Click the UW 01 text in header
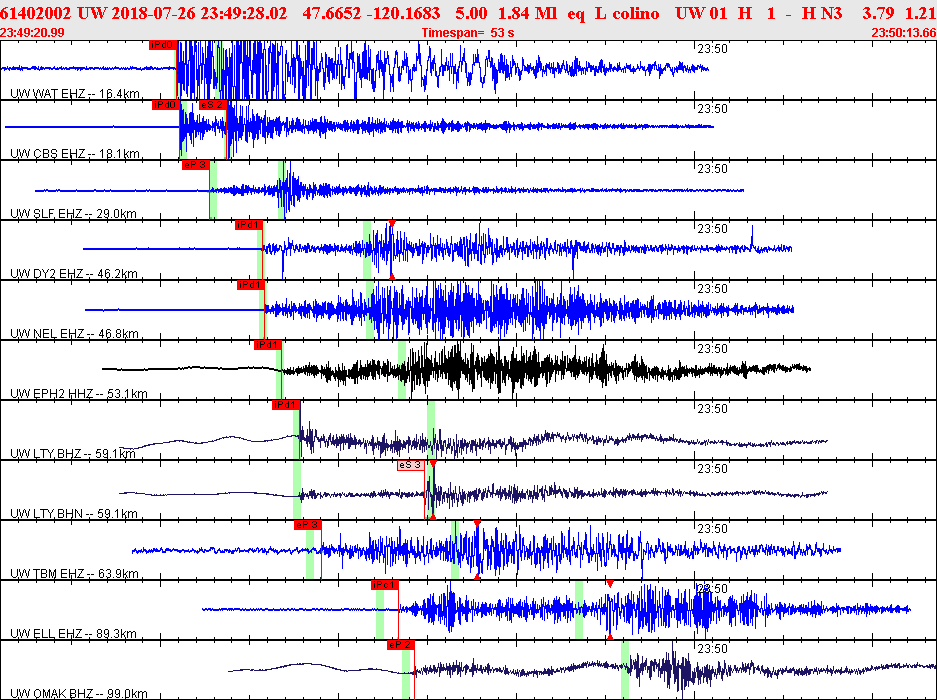 pos(701,13)
